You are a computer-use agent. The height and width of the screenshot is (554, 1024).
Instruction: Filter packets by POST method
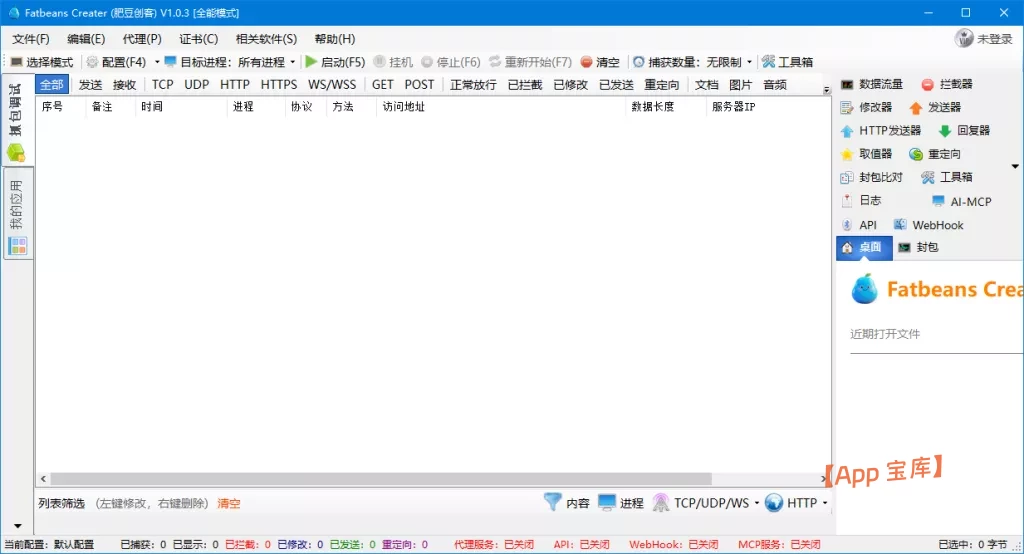click(419, 84)
